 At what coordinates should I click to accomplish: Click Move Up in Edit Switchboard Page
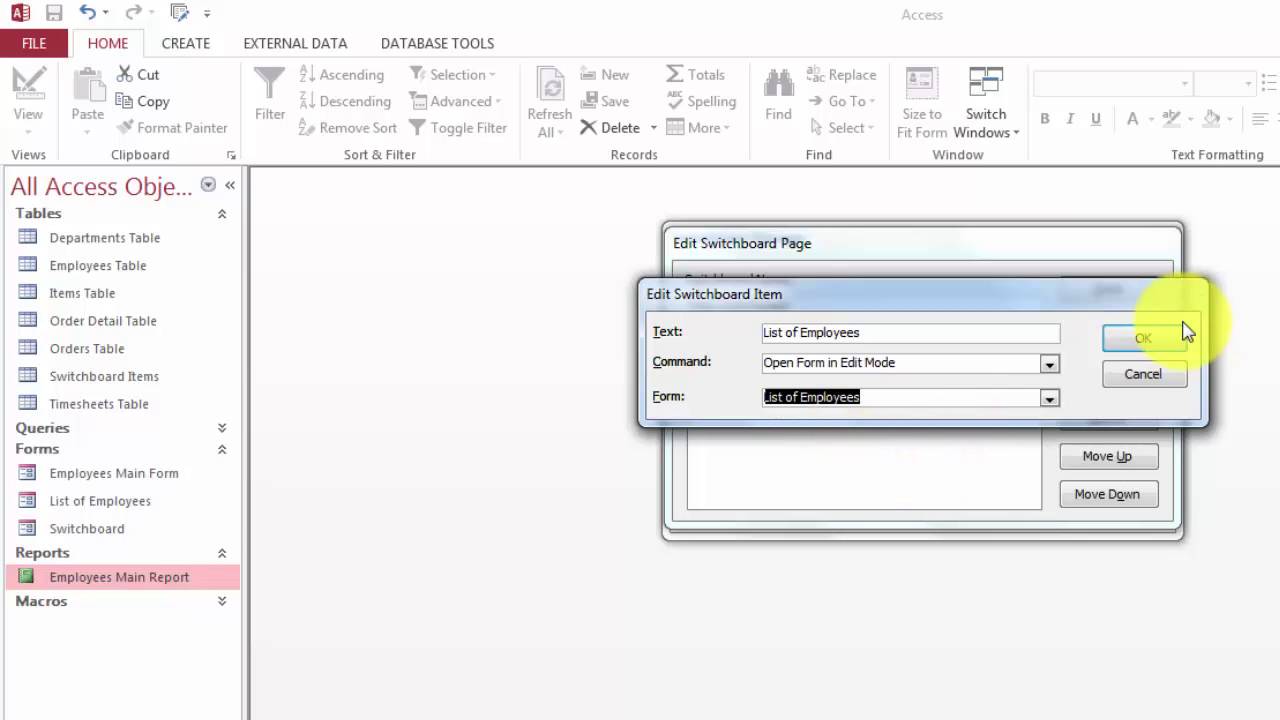[1108, 456]
